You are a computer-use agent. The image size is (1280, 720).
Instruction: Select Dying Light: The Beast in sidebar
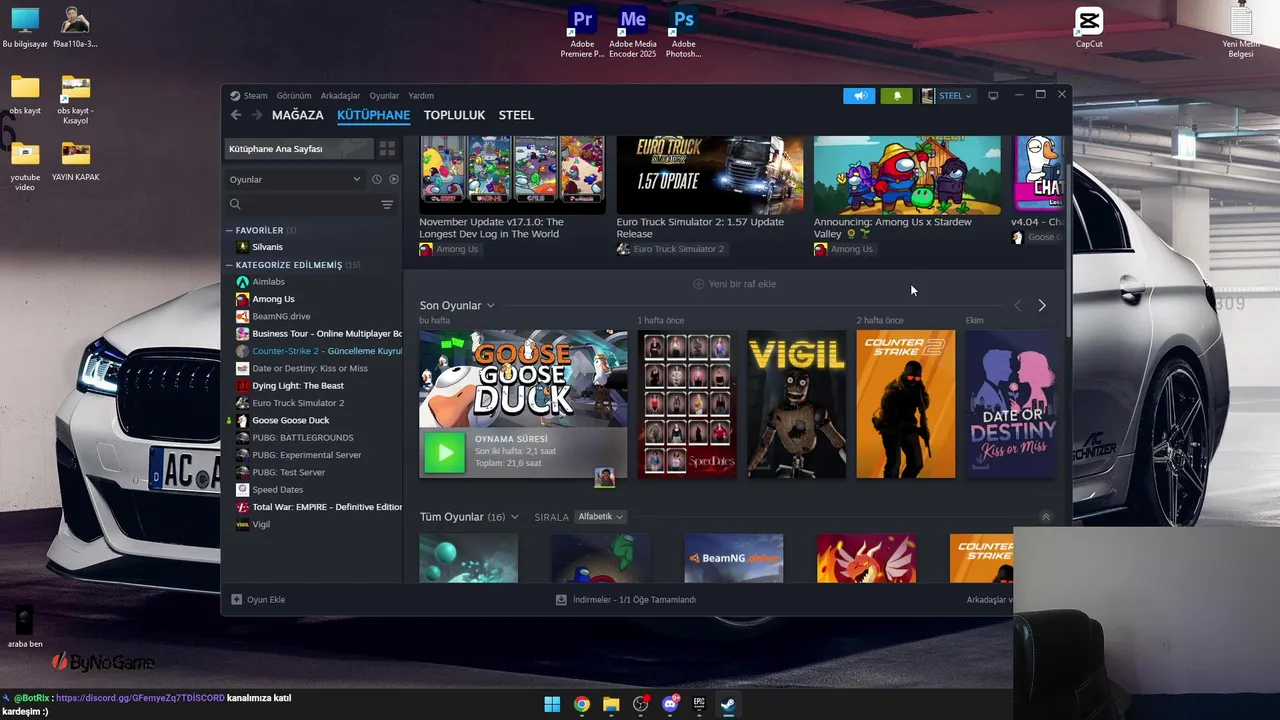click(298, 386)
